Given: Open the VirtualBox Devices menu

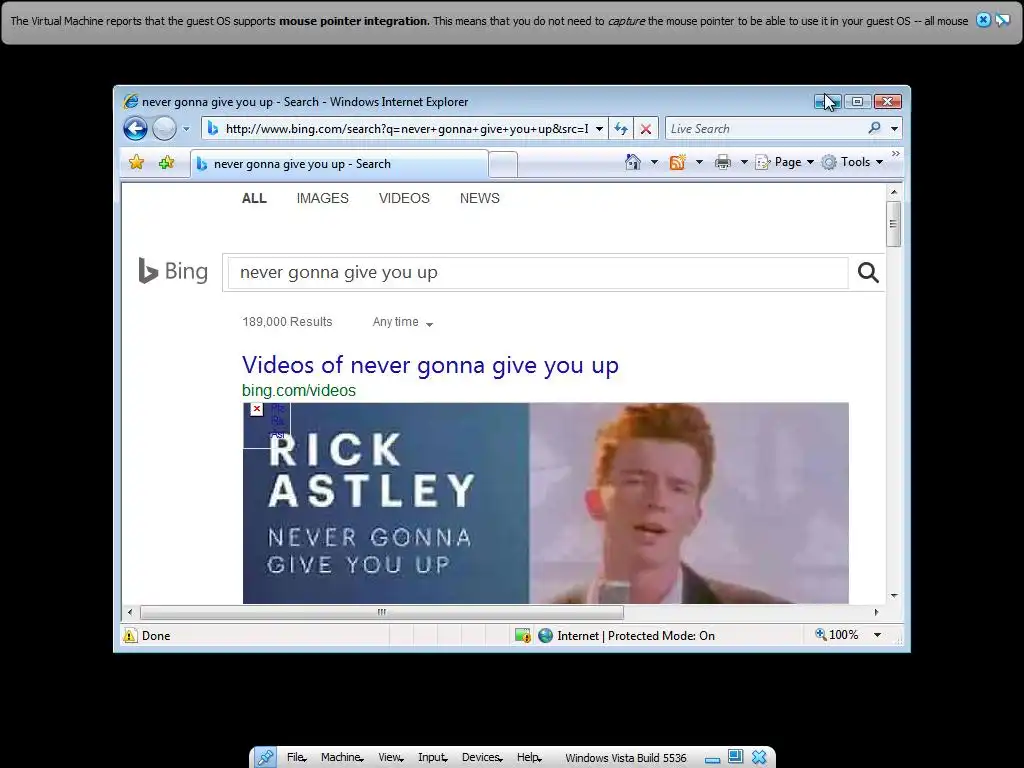Looking at the screenshot, I should pos(482,758).
